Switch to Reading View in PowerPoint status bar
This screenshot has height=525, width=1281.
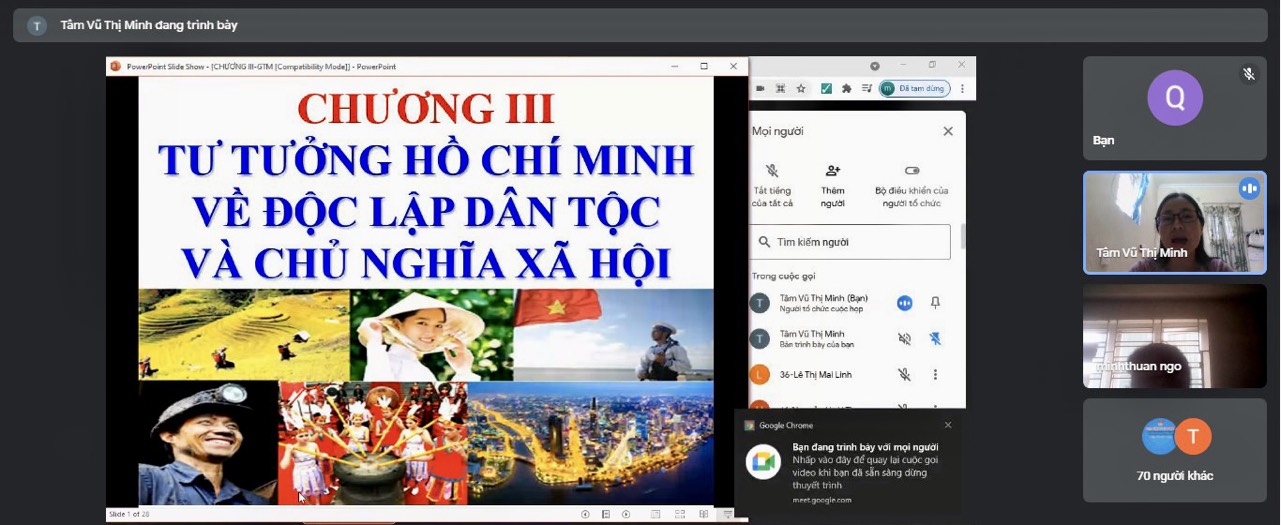pos(704,515)
